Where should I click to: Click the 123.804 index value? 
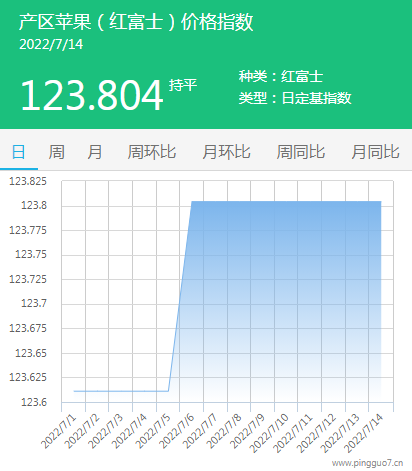point(92,95)
